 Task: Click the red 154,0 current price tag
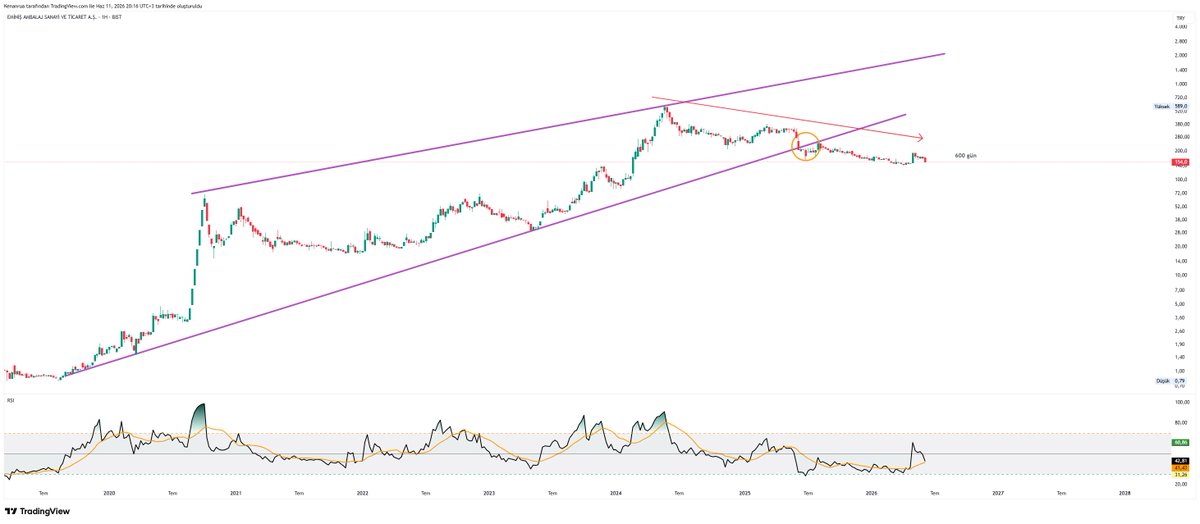1180,161
